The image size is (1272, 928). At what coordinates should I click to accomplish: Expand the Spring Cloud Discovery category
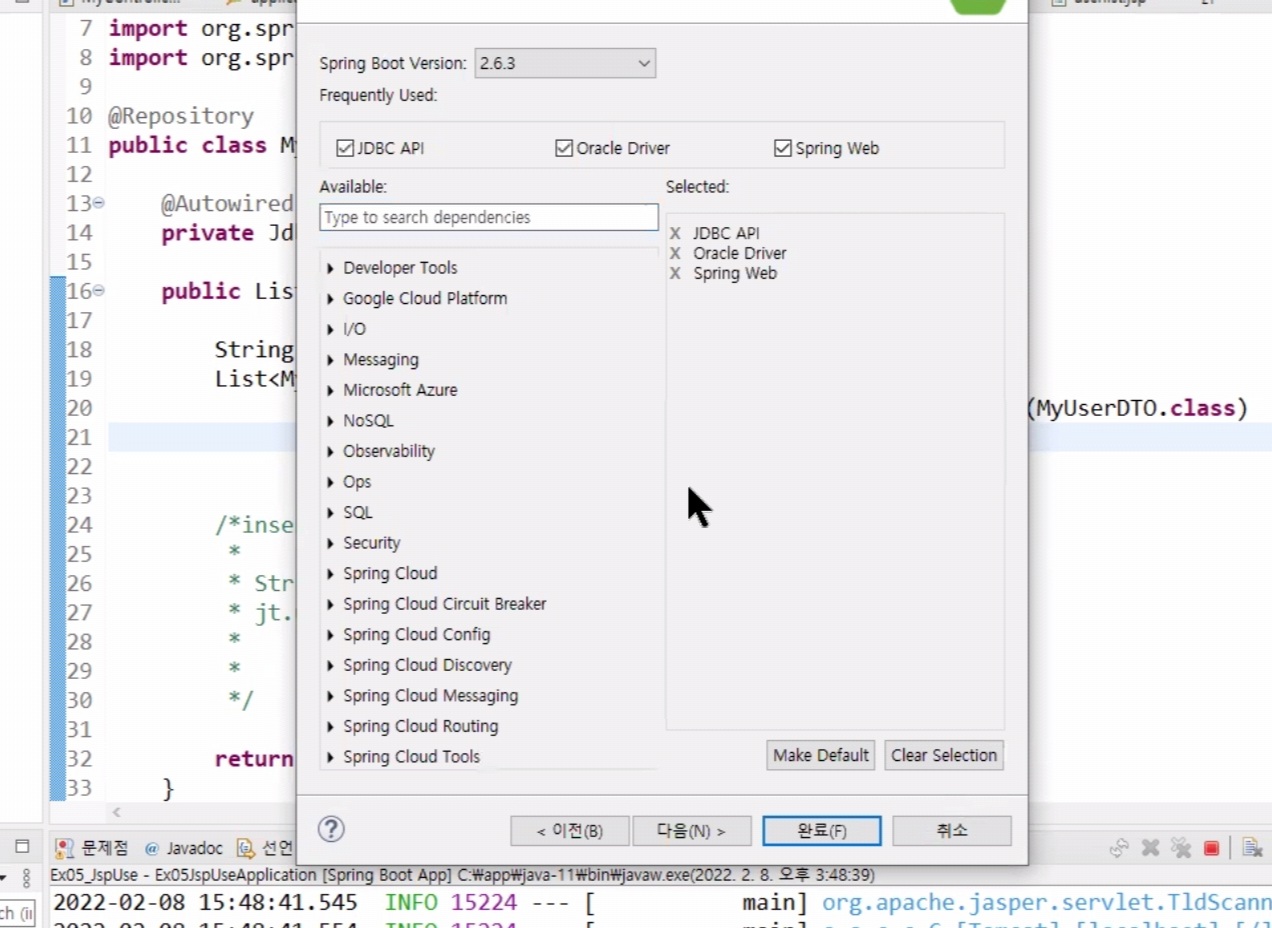point(330,665)
